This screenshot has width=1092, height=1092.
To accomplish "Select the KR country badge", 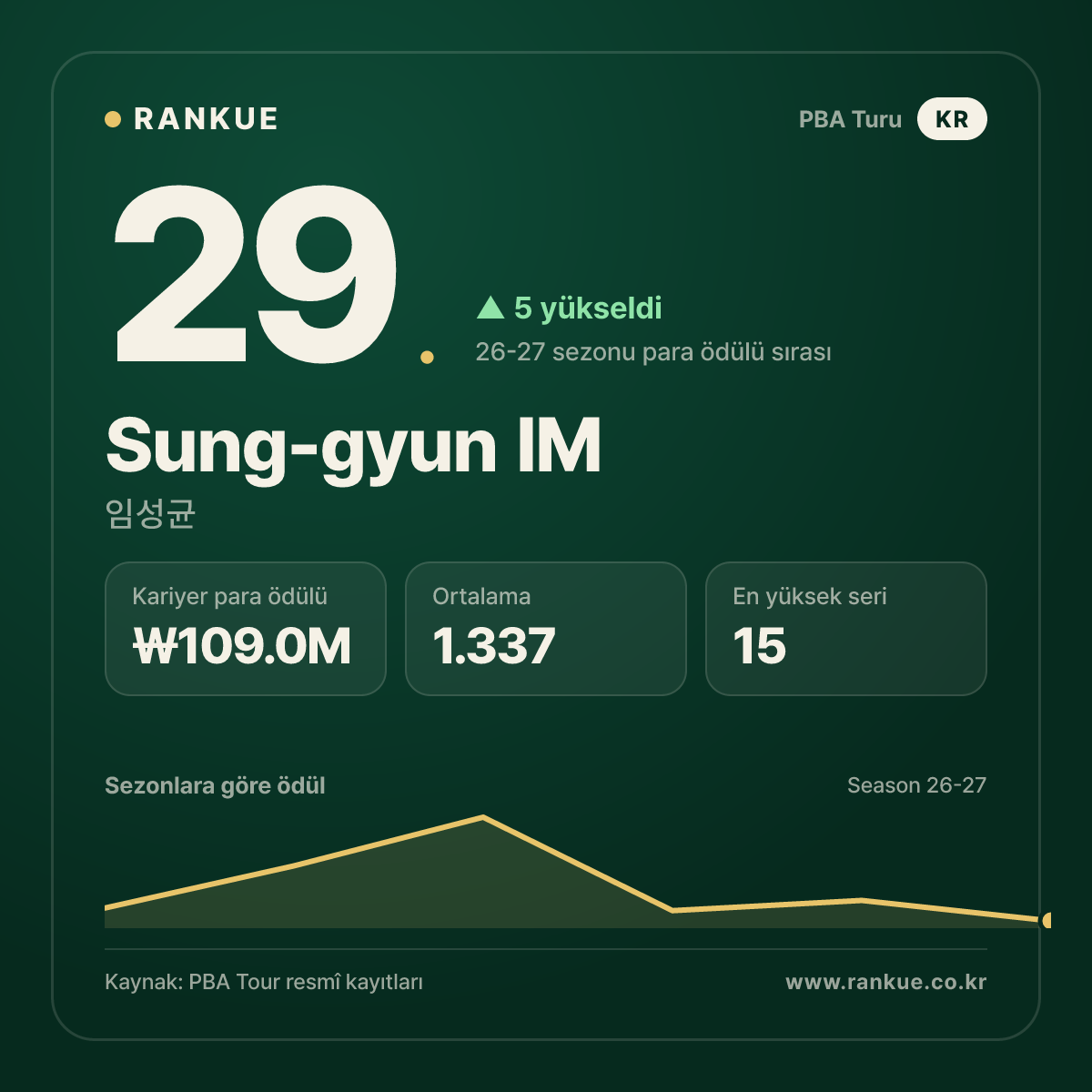I will 952,119.
